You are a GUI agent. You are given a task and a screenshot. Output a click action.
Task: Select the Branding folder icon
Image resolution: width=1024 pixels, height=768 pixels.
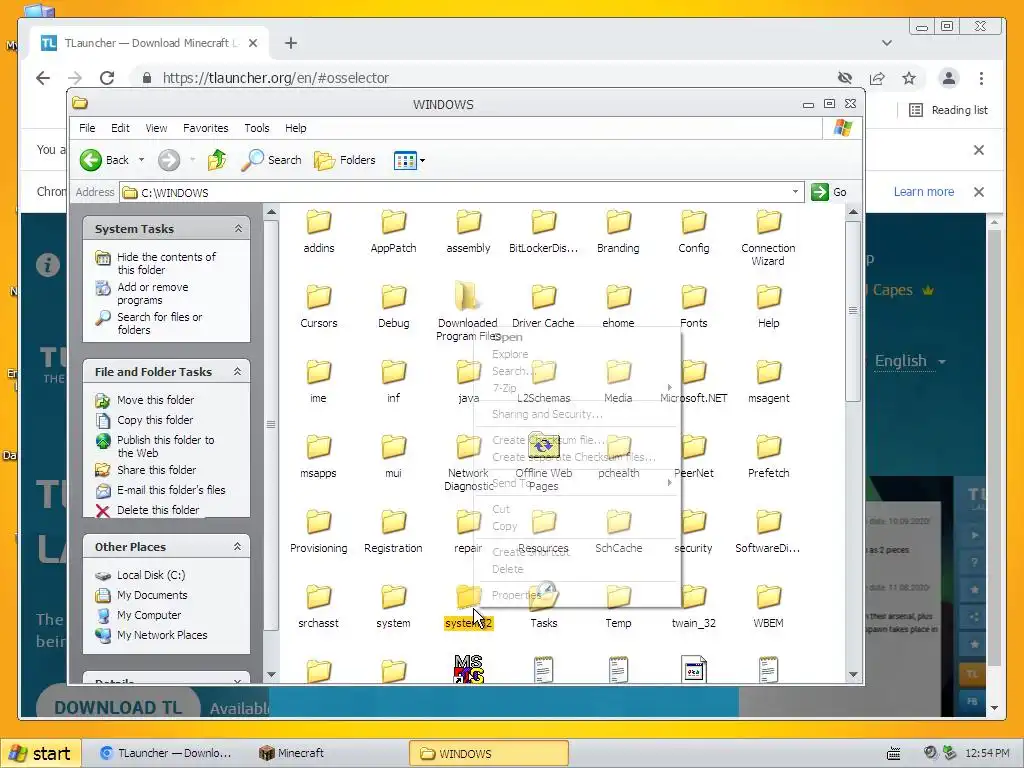[x=618, y=222]
